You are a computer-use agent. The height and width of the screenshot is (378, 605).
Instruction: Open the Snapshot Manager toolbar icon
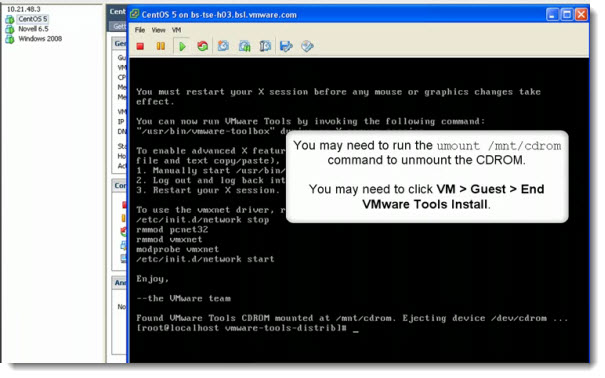pyautogui.click(x=265, y=46)
